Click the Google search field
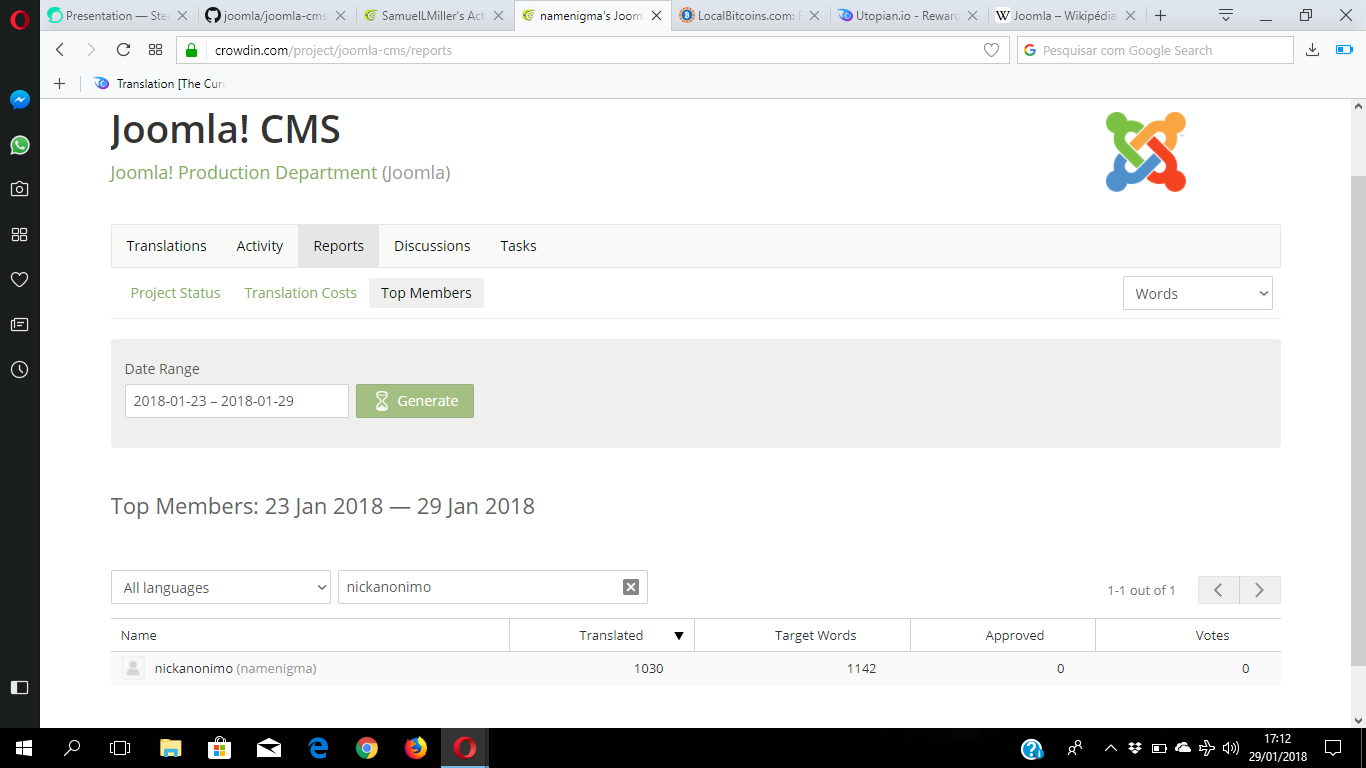The width and height of the screenshot is (1366, 768). point(1155,50)
